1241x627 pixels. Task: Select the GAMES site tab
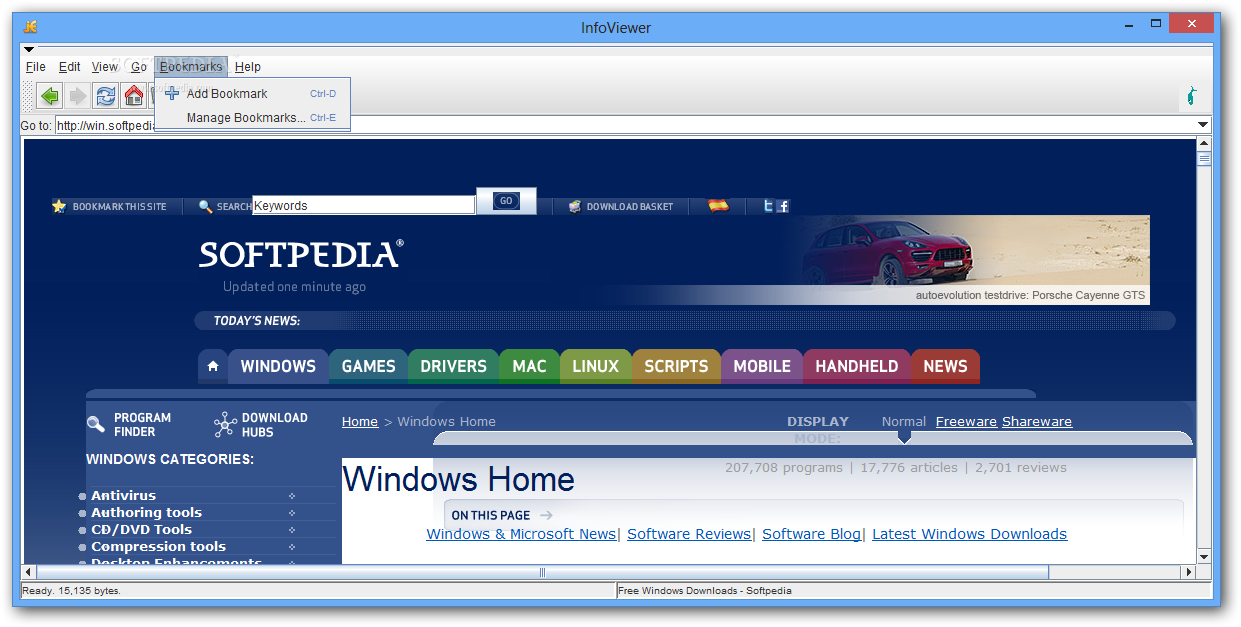[368, 366]
